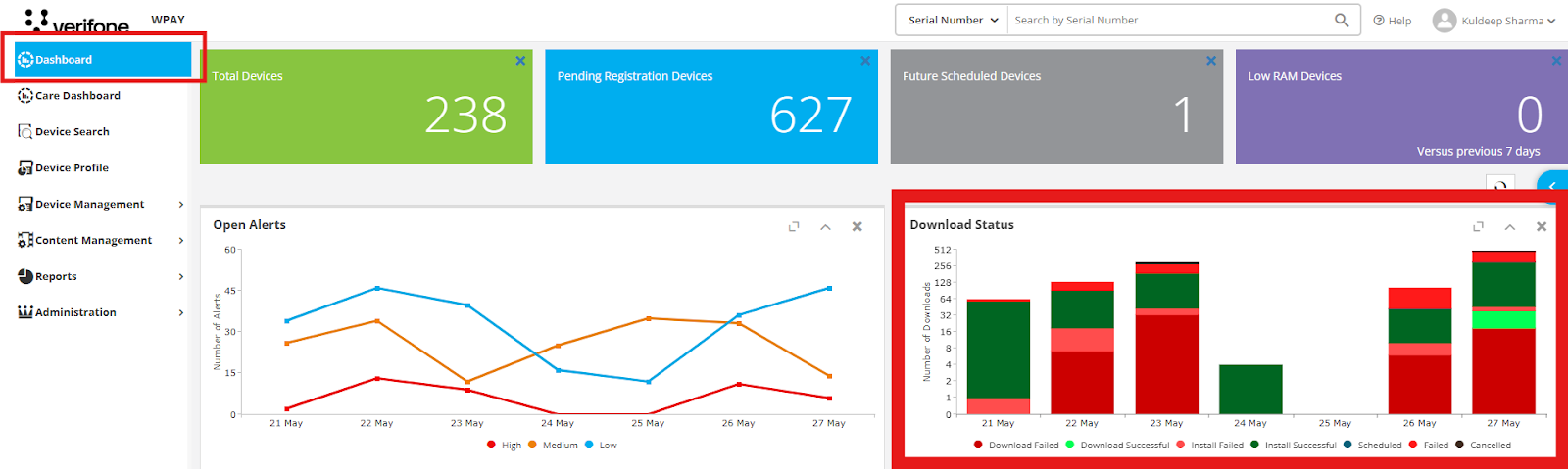Open the Kuldeep Sharma user menu

1507,21
